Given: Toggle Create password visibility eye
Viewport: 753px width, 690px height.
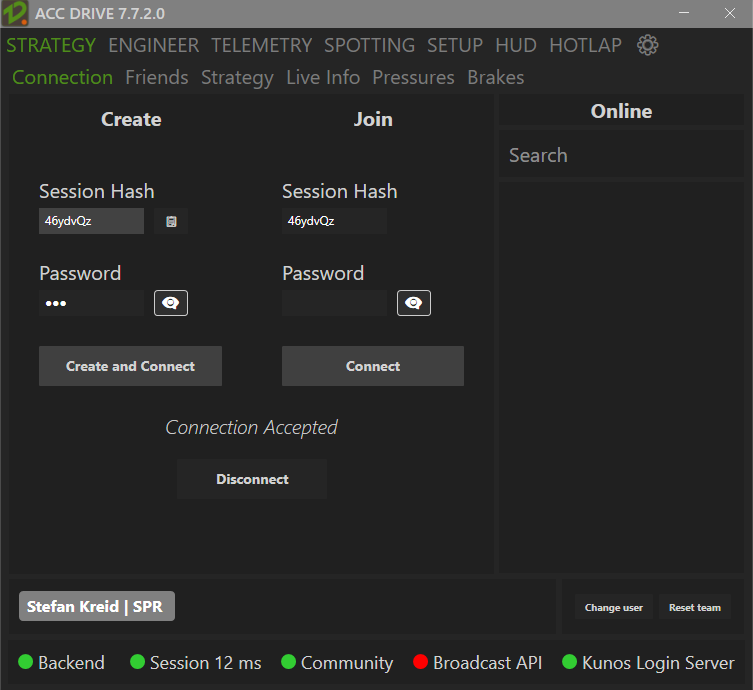Looking at the screenshot, I should click(x=171, y=303).
